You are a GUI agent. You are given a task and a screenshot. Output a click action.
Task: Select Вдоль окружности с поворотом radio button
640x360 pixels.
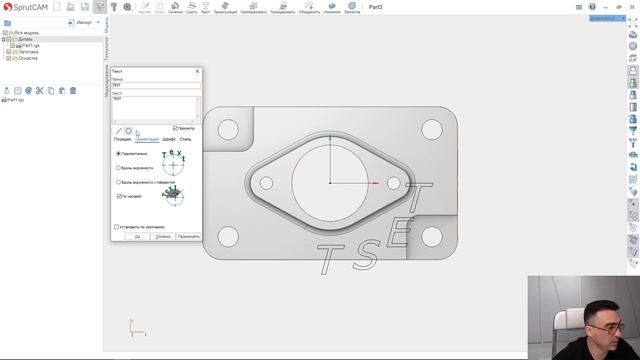click(x=118, y=182)
